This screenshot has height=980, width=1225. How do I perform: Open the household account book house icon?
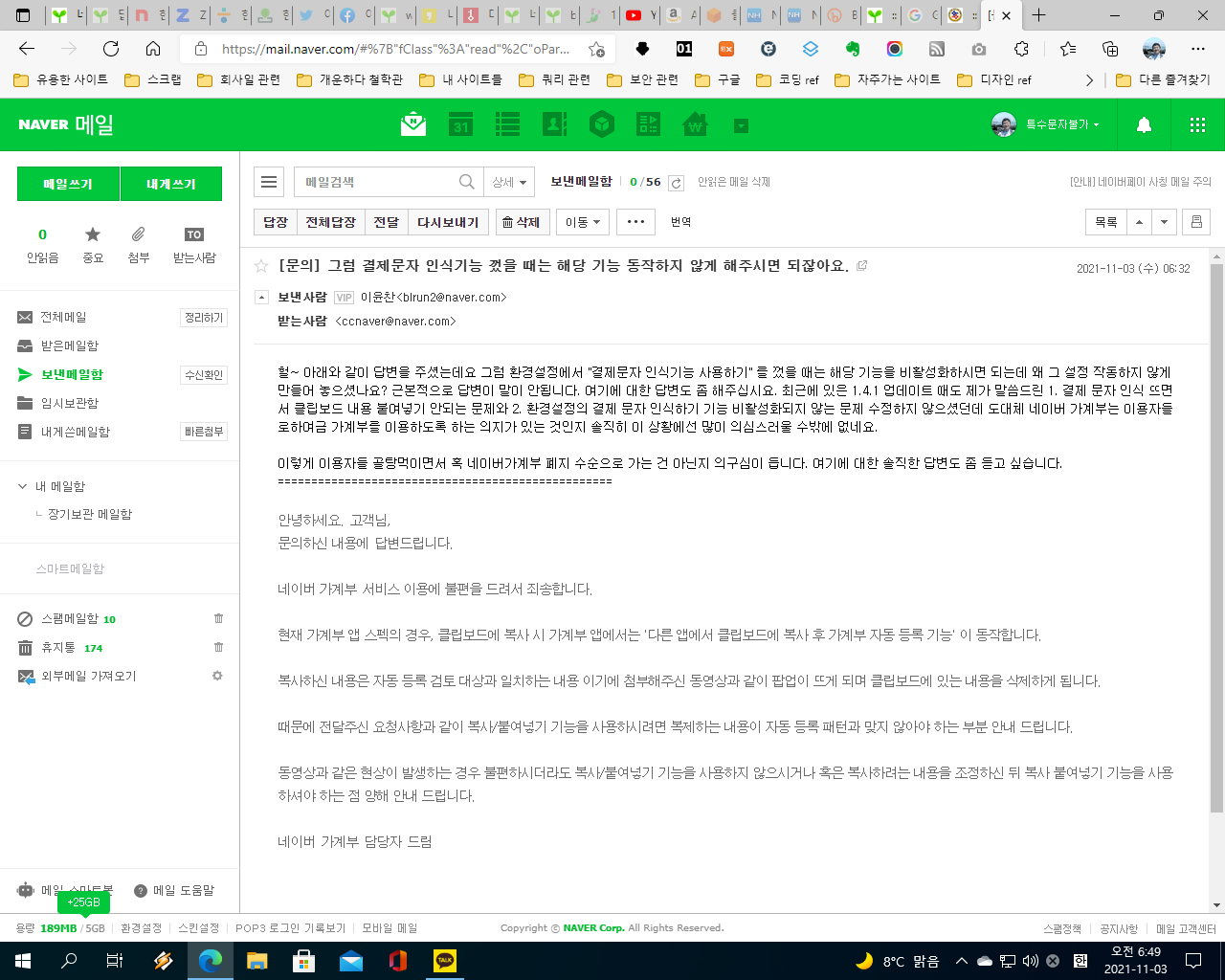pyautogui.click(x=695, y=124)
